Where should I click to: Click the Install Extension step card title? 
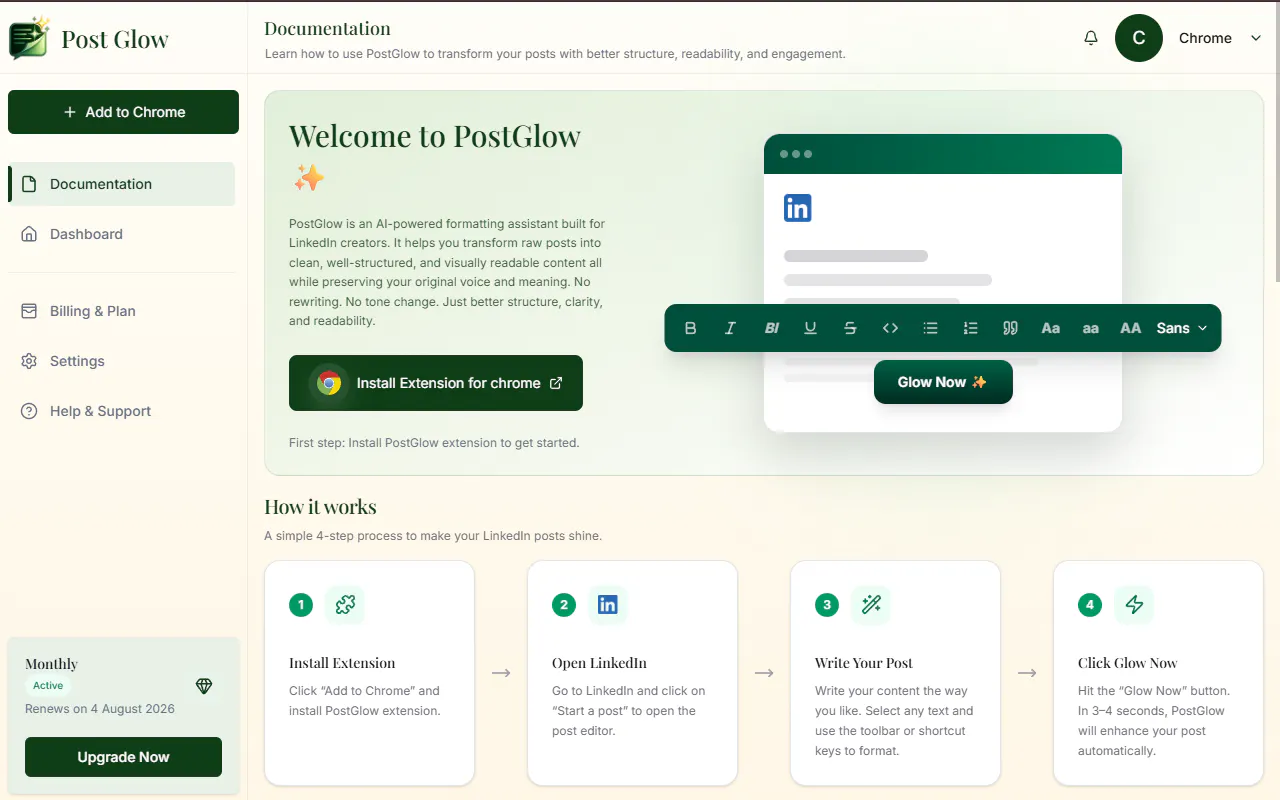point(342,663)
